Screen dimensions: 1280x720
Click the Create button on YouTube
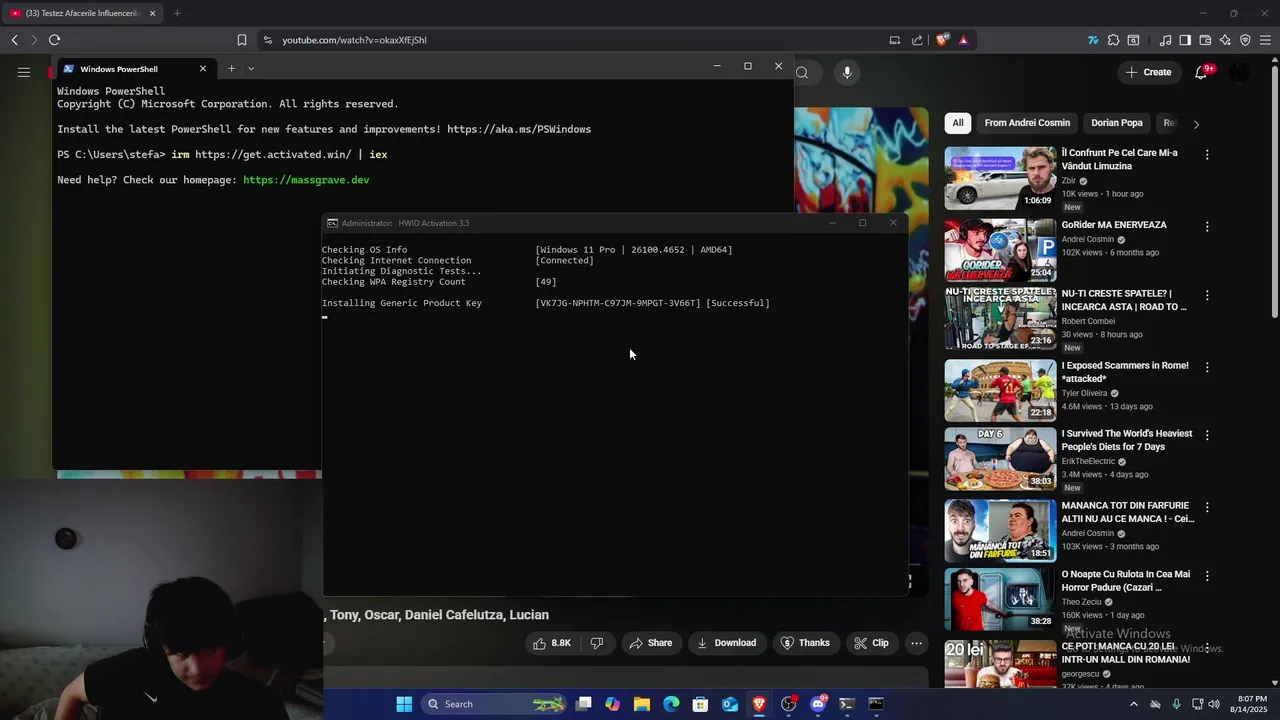point(1148,72)
